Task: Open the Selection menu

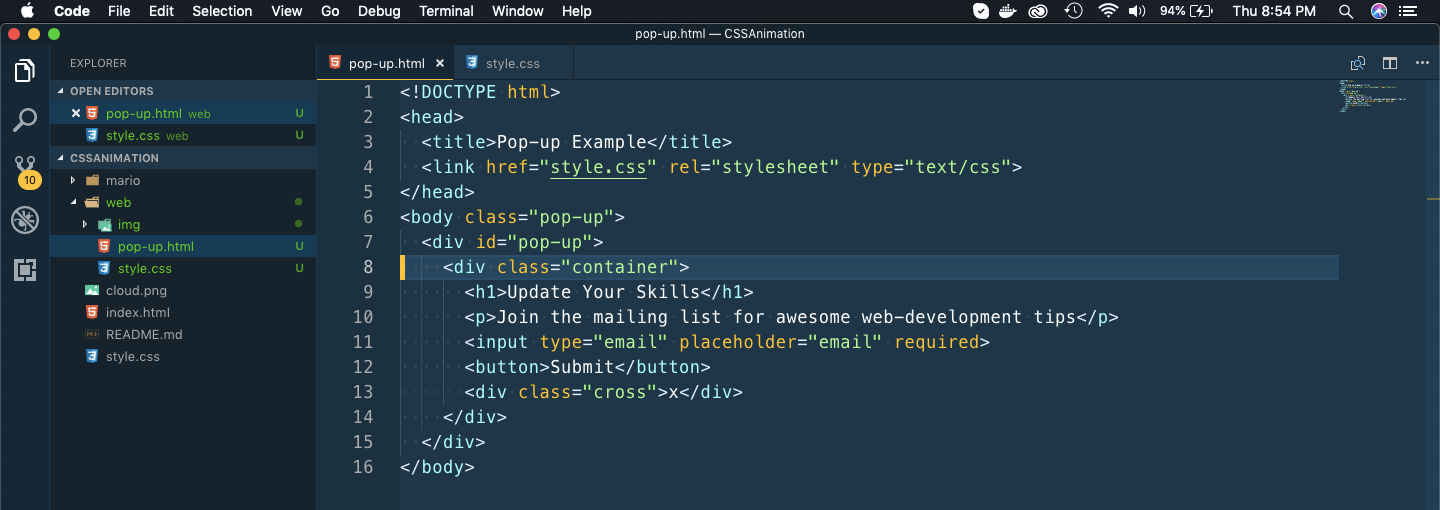Action: (x=222, y=11)
